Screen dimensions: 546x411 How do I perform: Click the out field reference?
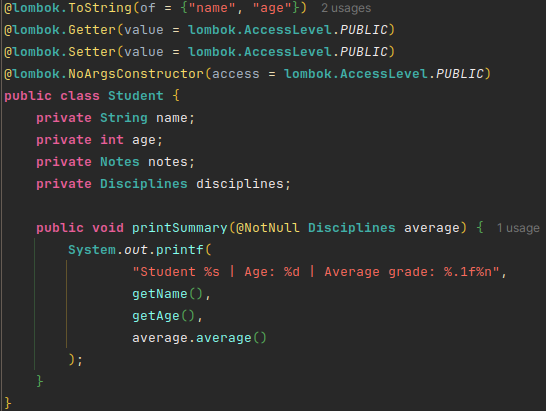(x=136, y=250)
